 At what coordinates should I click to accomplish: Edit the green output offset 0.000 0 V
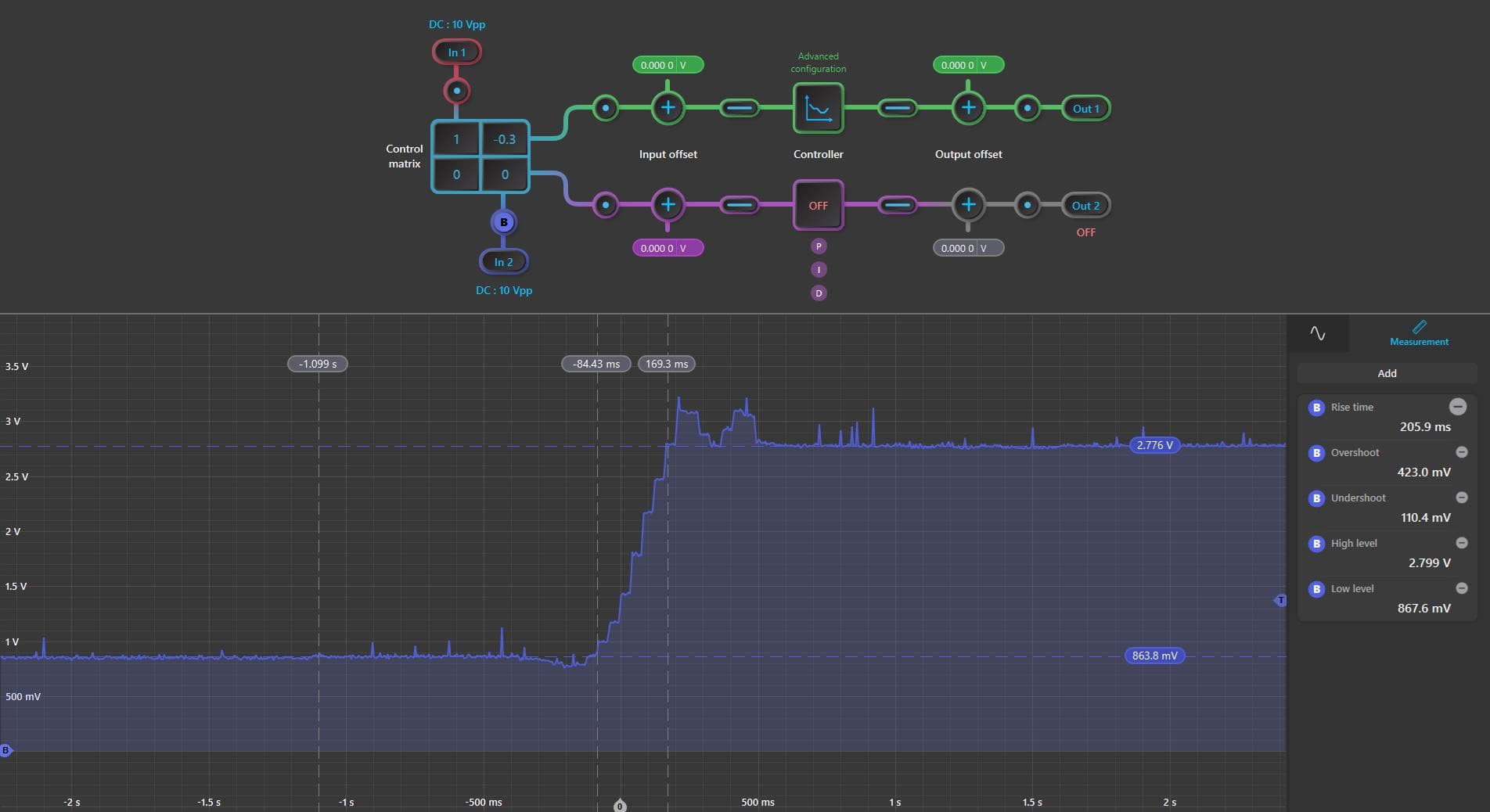click(968, 65)
